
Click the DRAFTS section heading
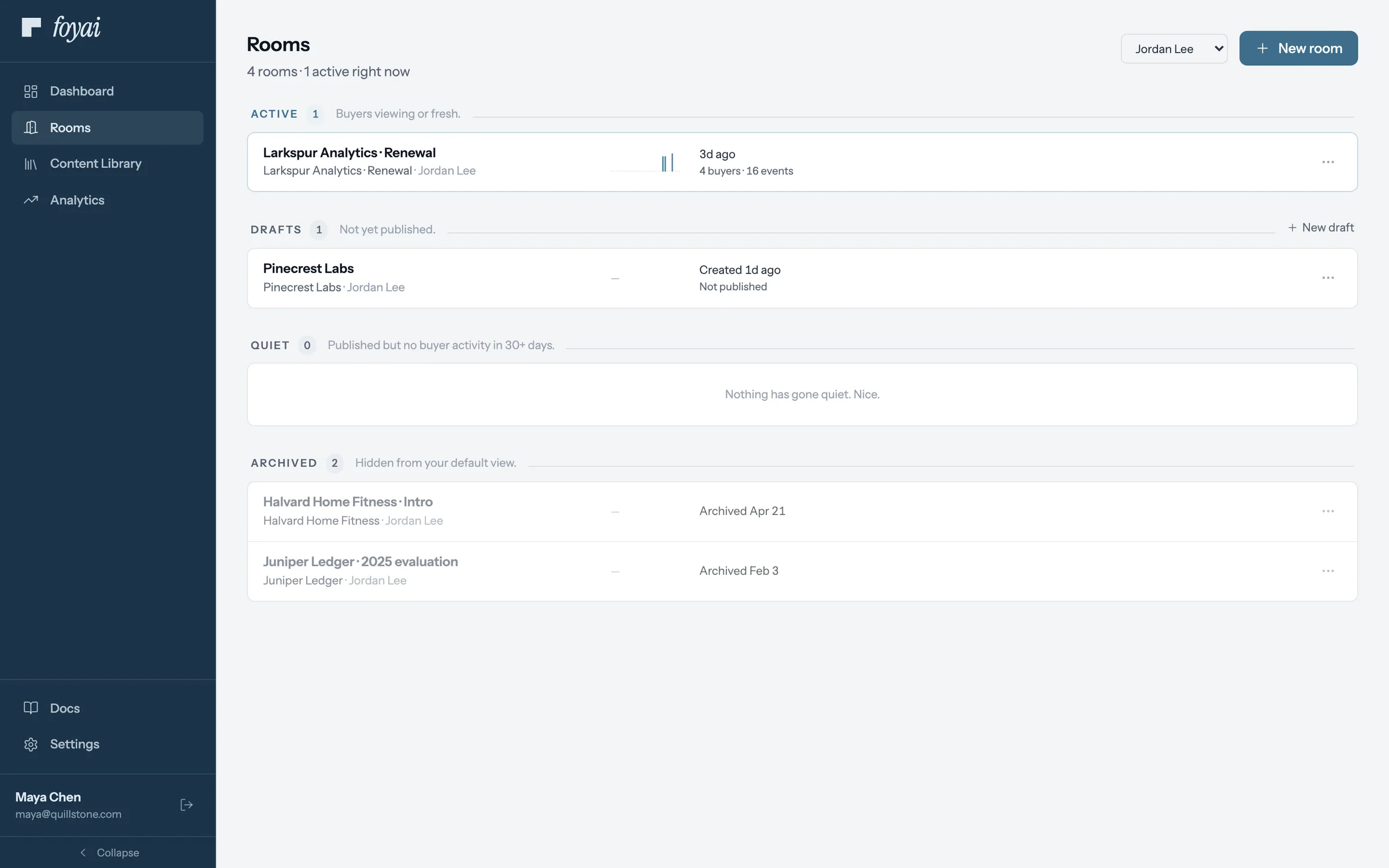(x=275, y=230)
